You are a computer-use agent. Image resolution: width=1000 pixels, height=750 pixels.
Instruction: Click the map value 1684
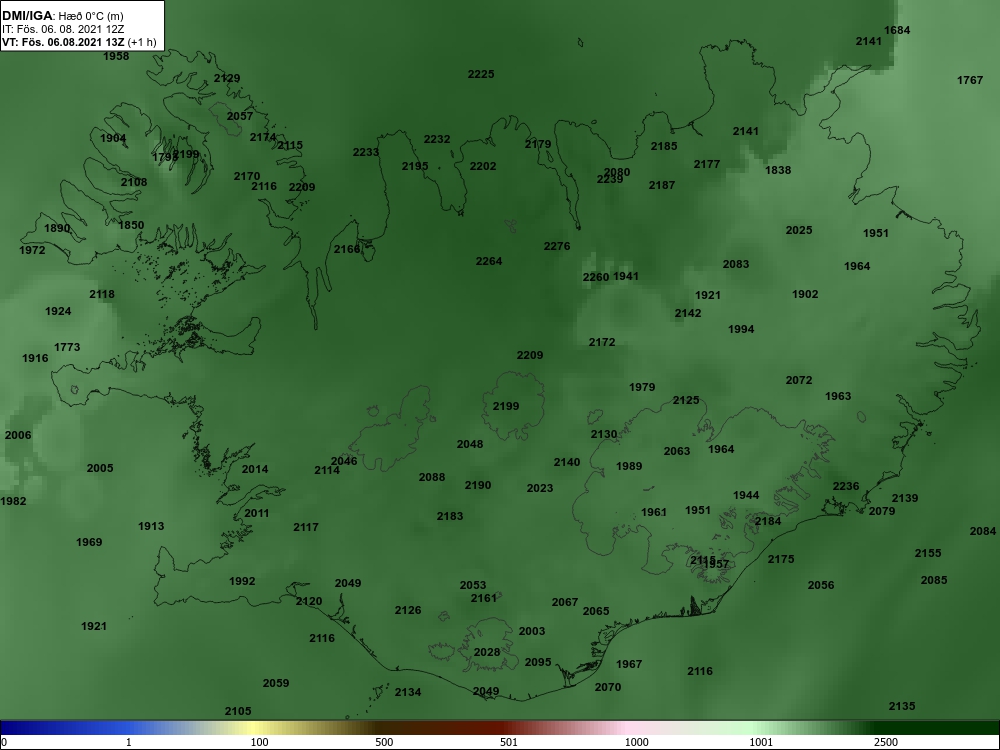point(897,30)
